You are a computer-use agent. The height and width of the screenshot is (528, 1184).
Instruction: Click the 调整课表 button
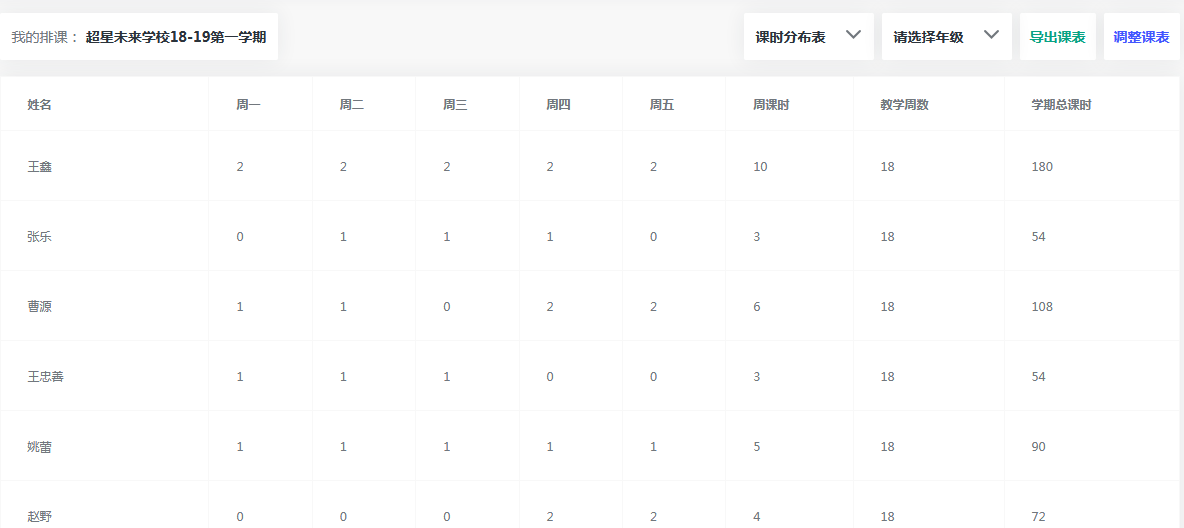coord(1141,36)
